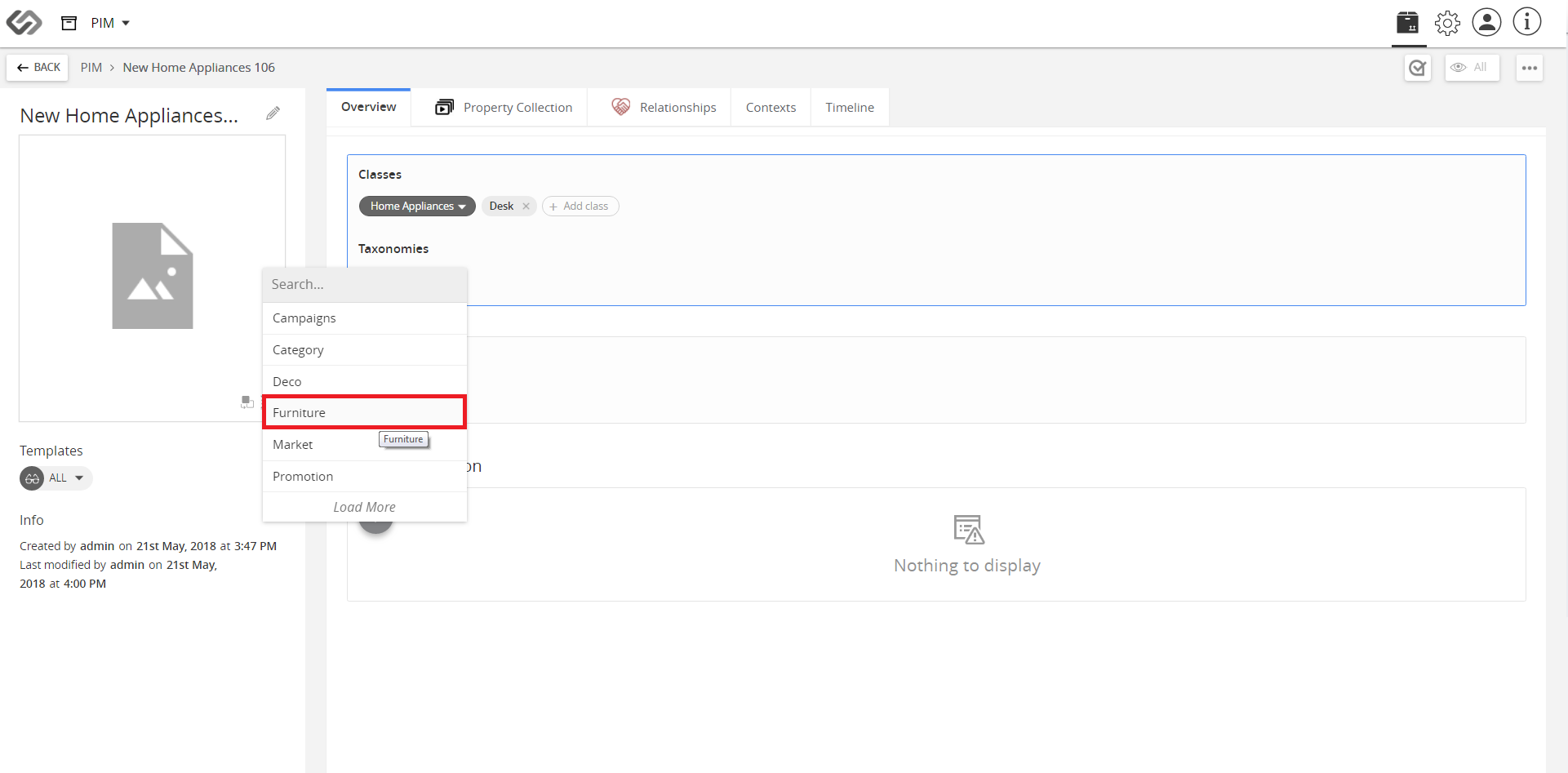Switch to the Contexts tab
Viewport: 1568px width, 773px height.
tap(771, 108)
